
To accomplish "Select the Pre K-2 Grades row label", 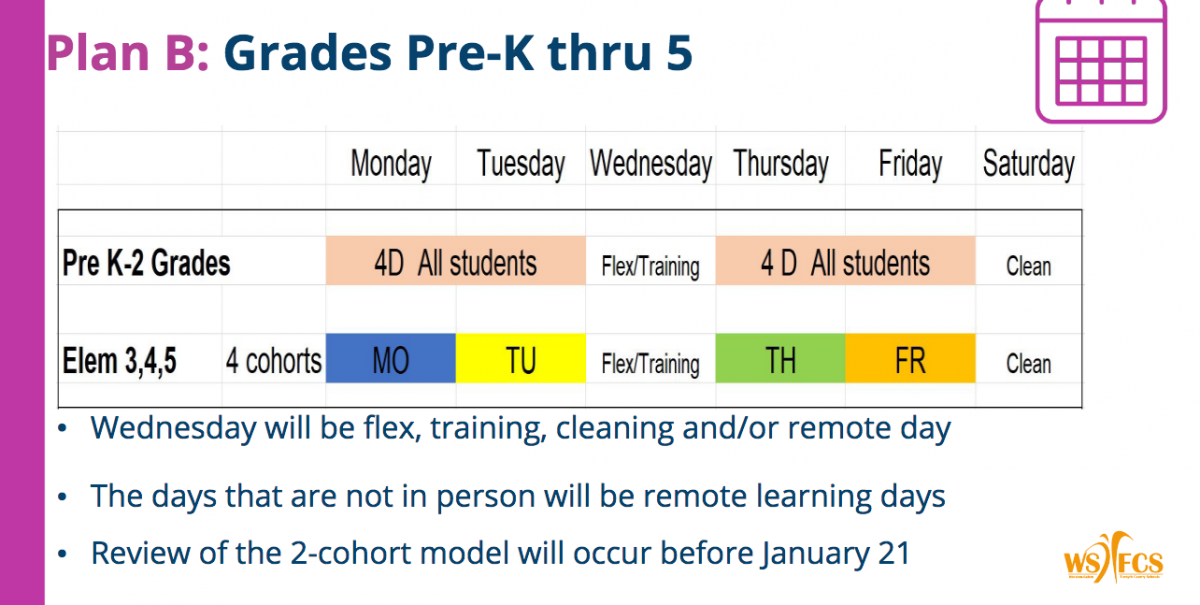I will point(146,263).
